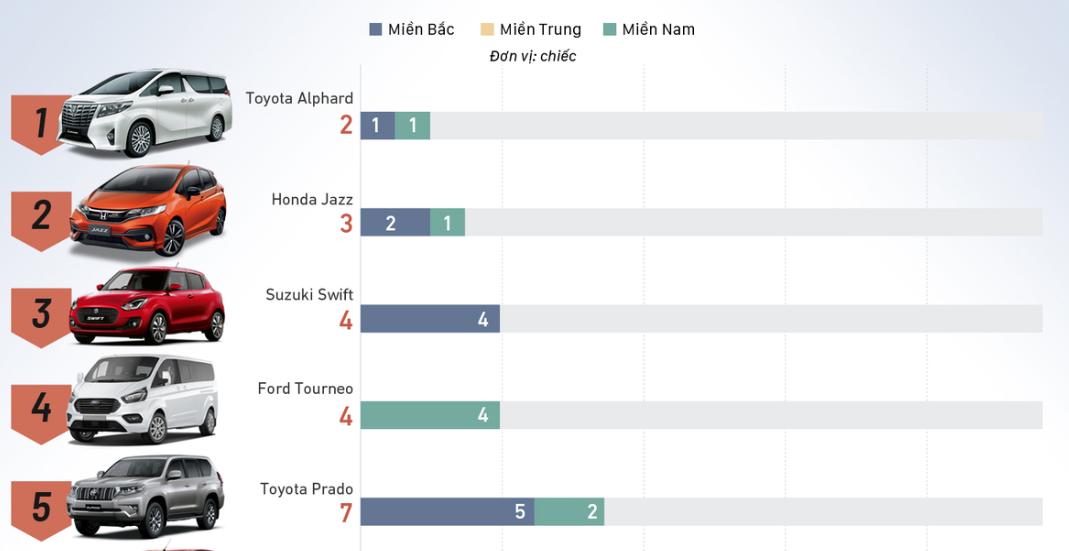The image size is (1069, 551).
Task: Click the rank 5 badge
Action: point(40,508)
